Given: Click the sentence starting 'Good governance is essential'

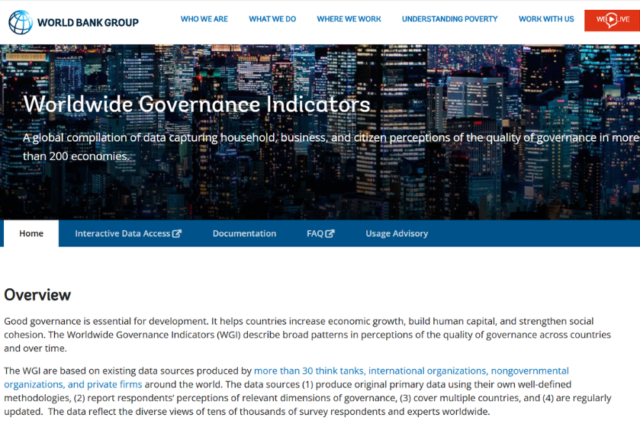Looking at the screenshot, I should (x=106, y=321).
